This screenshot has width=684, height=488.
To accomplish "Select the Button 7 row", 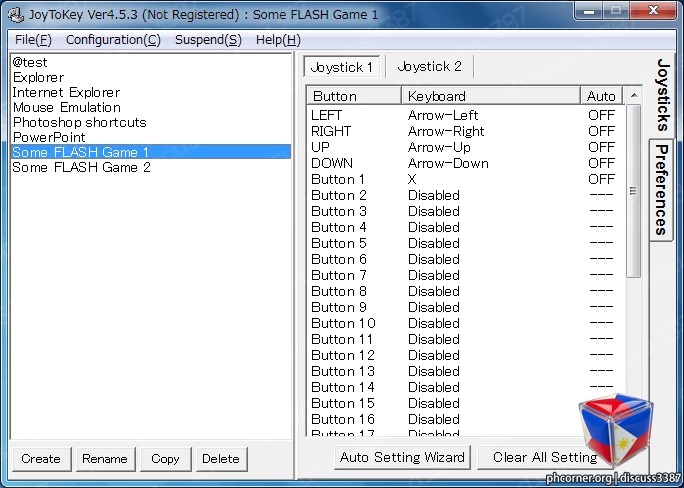I will click(x=465, y=275).
